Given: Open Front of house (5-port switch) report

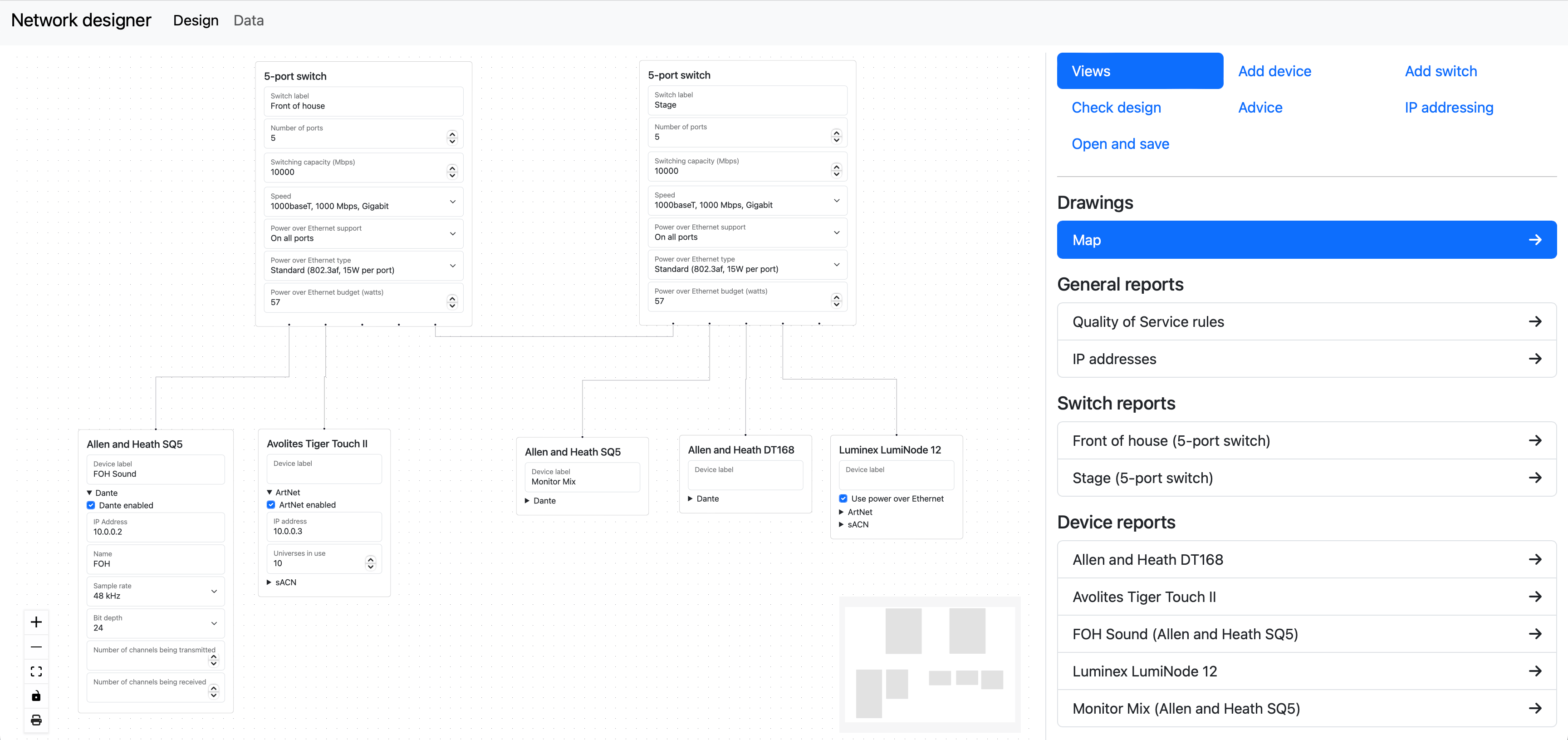Looking at the screenshot, I should coord(1307,440).
